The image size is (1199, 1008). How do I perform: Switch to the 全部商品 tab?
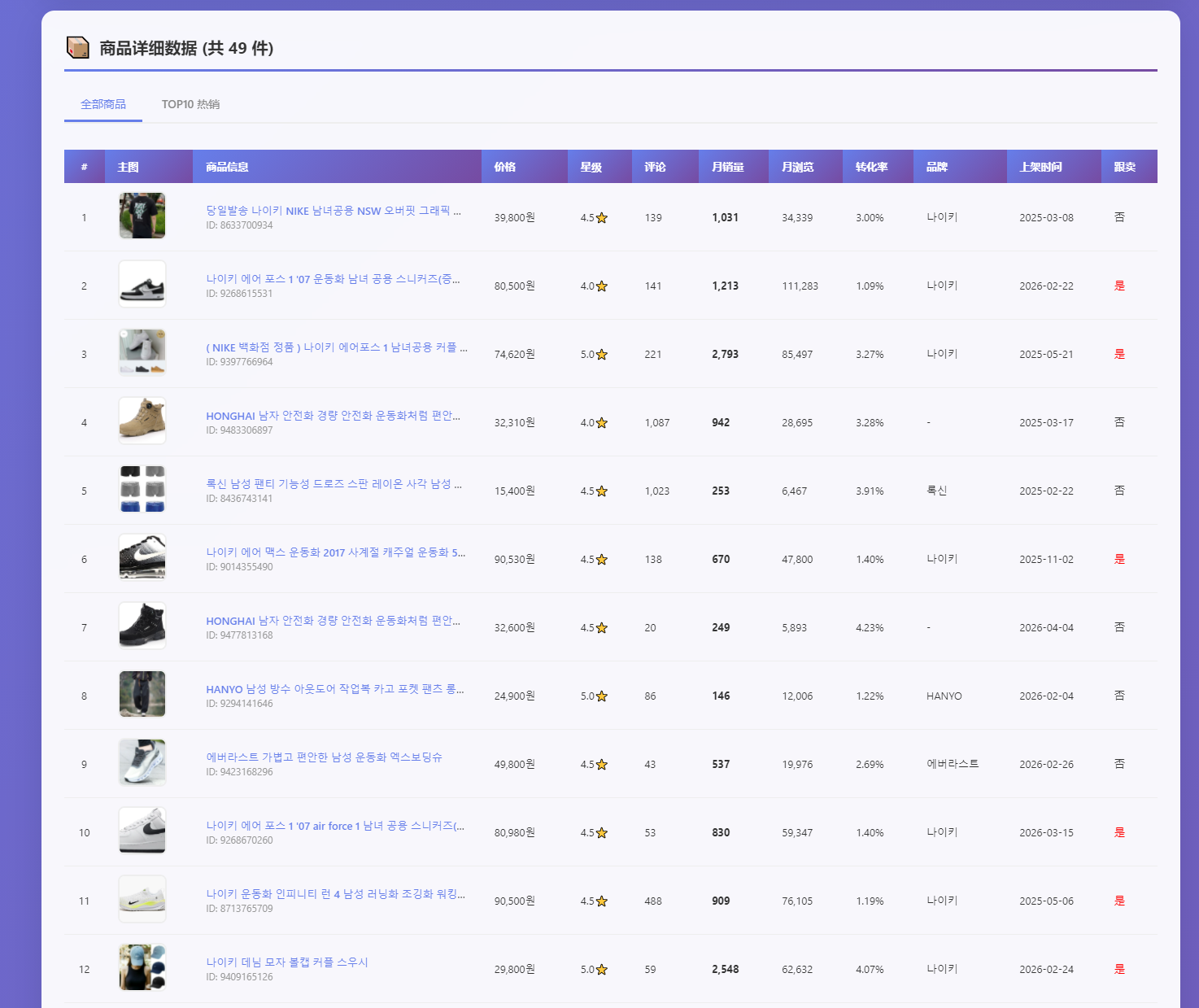pos(103,104)
